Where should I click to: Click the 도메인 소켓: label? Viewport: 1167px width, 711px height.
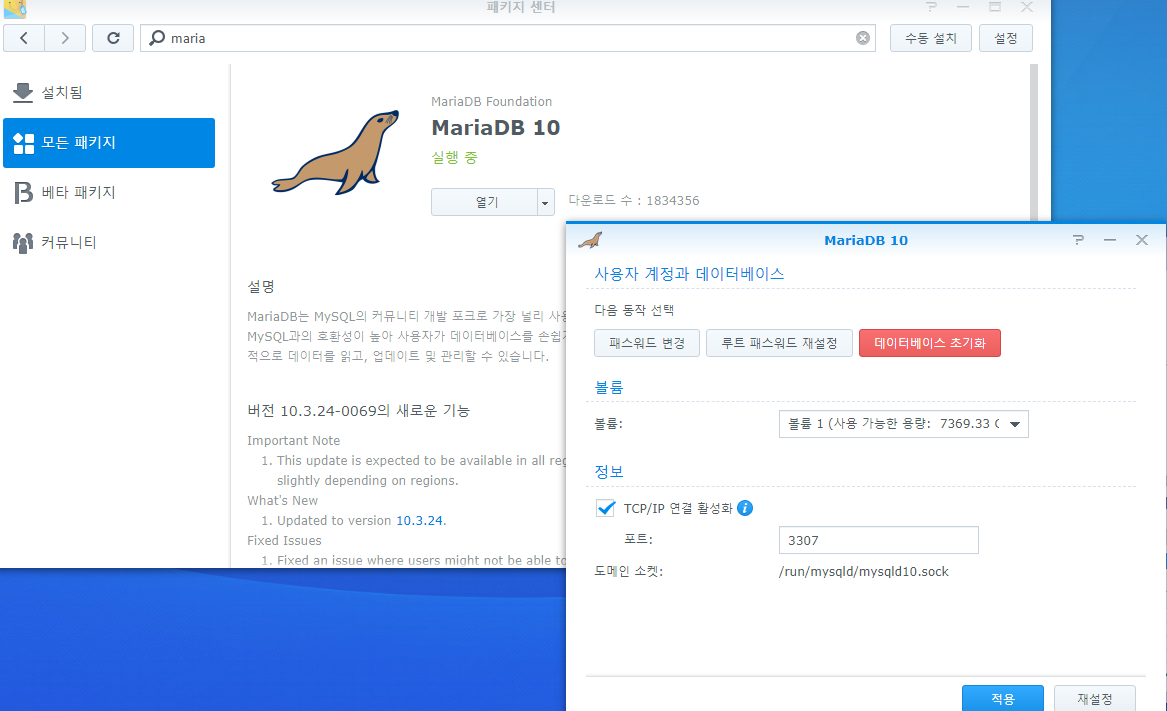tap(628, 571)
